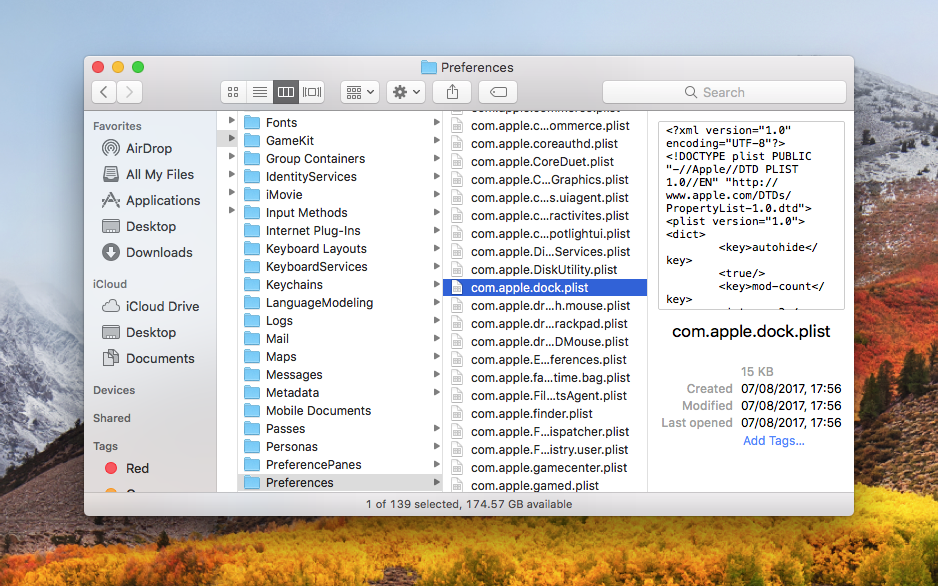Open Applications in the sidebar
The height and width of the screenshot is (586, 938).
click(149, 200)
